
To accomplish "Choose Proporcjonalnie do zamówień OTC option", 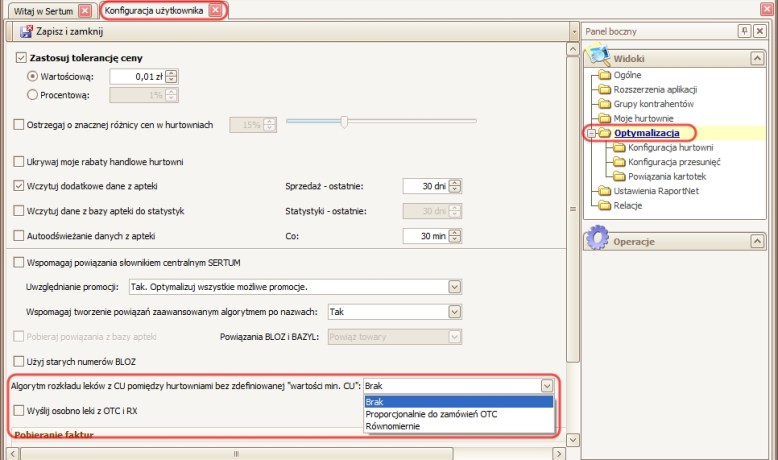I will (432, 414).
